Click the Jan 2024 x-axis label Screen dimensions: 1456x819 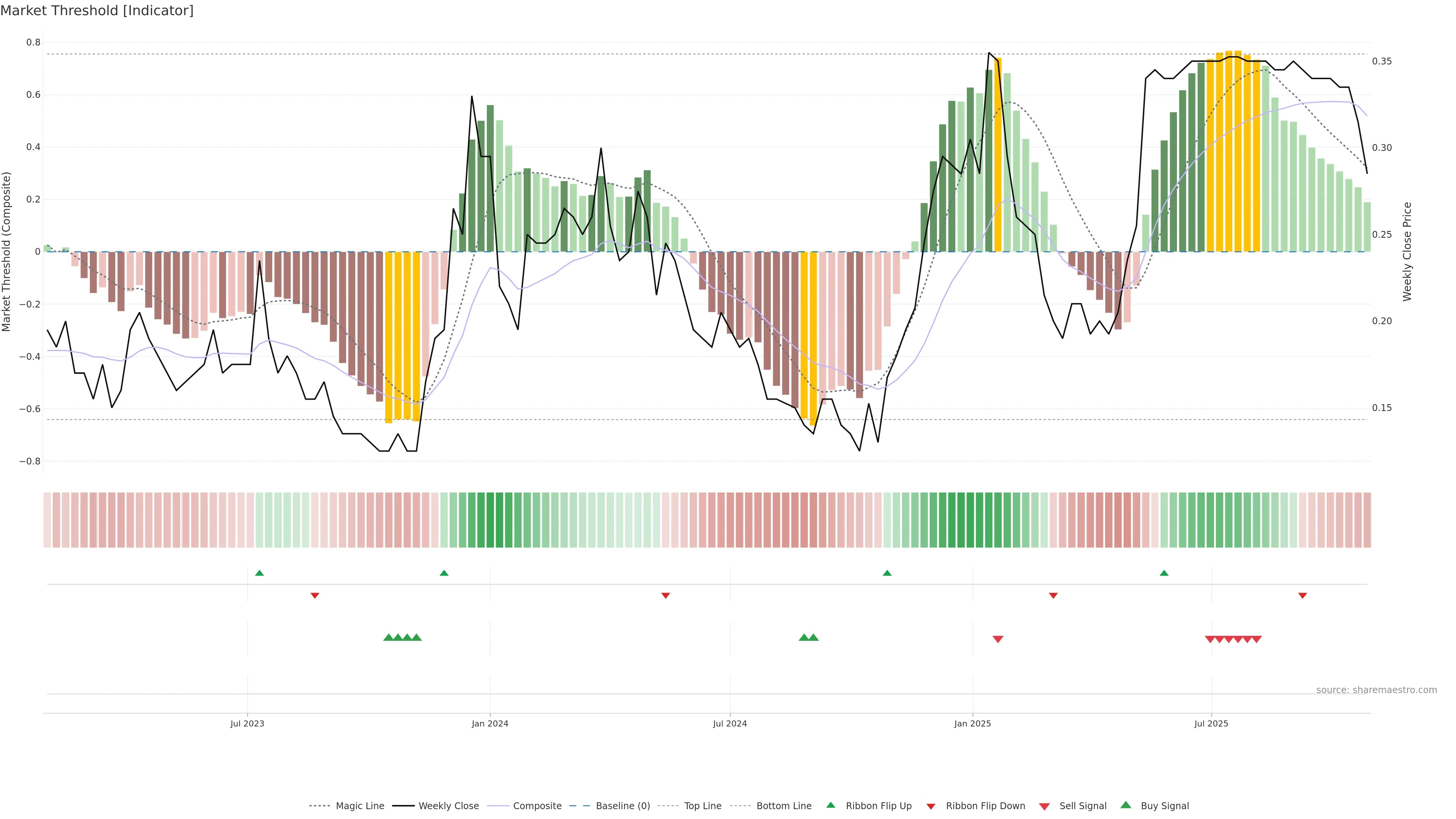(x=490, y=723)
